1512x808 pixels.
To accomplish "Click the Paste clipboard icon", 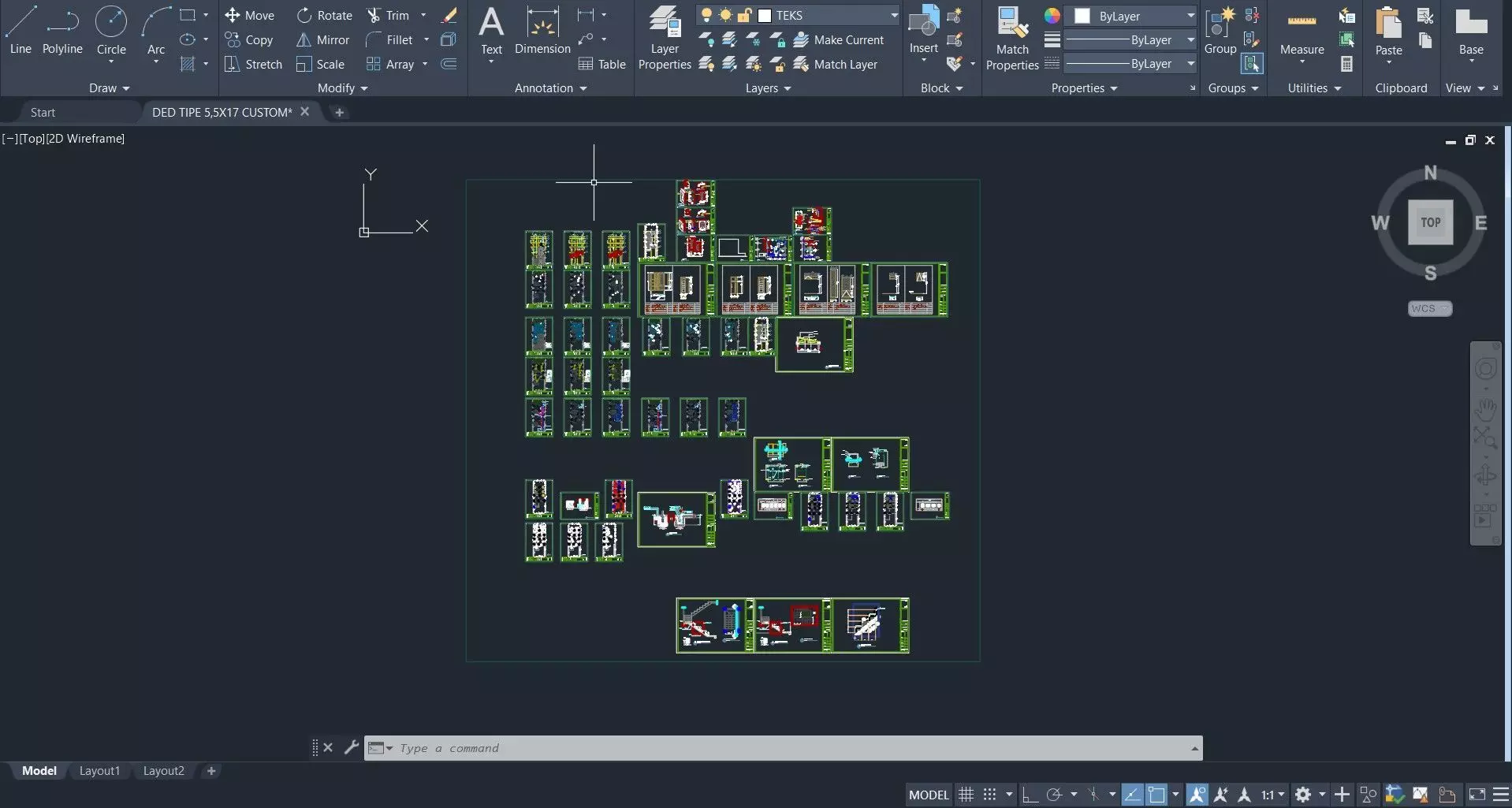I will [x=1388, y=32].
